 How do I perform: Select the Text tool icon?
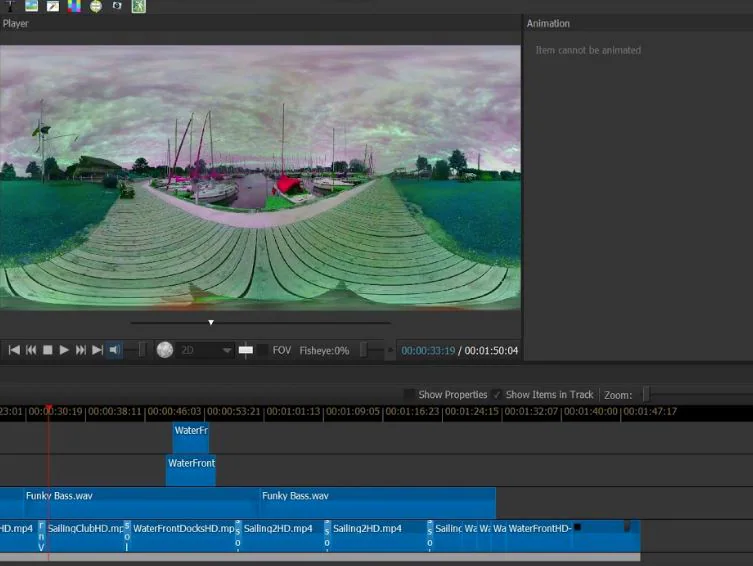tap(10, 6)
